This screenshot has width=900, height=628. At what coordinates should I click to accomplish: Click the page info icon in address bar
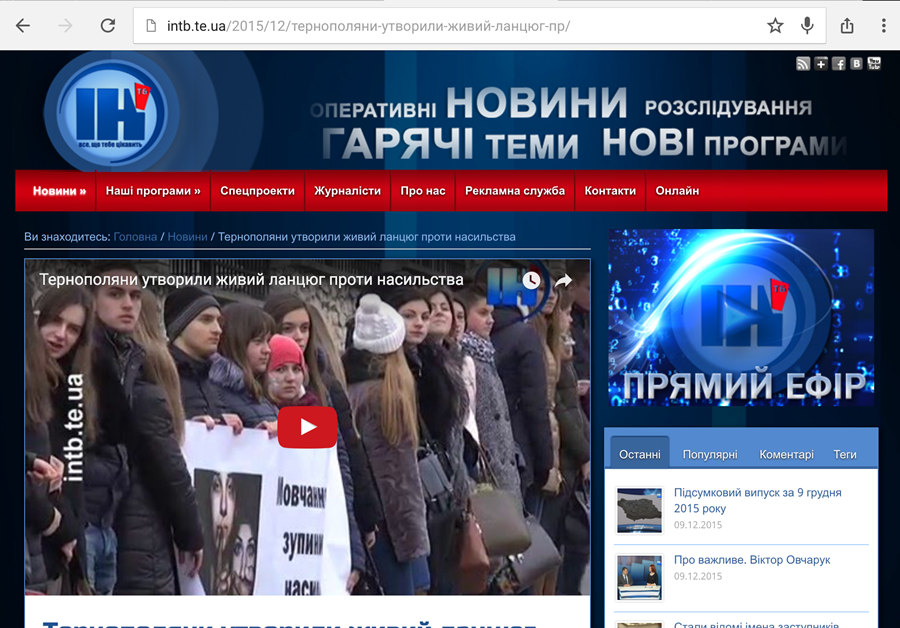pos(151,26)
